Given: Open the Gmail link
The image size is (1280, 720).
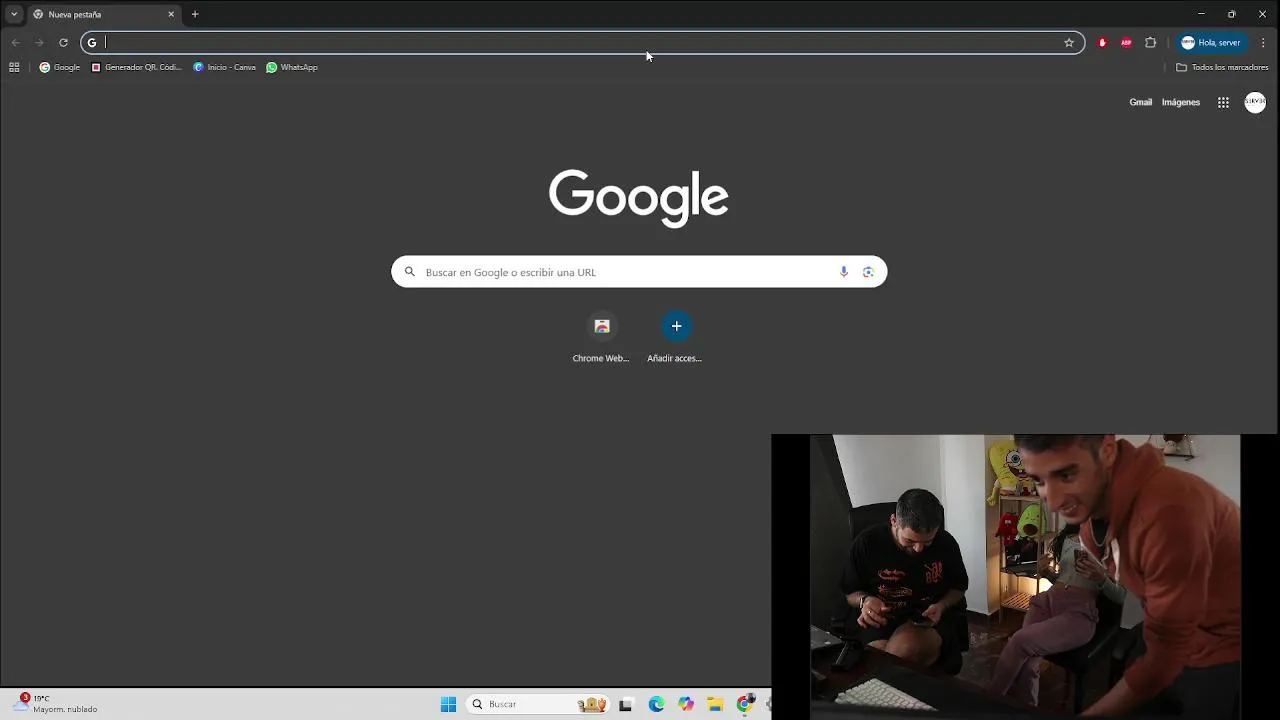Looking at the screenshot, I should (1140, 102).
